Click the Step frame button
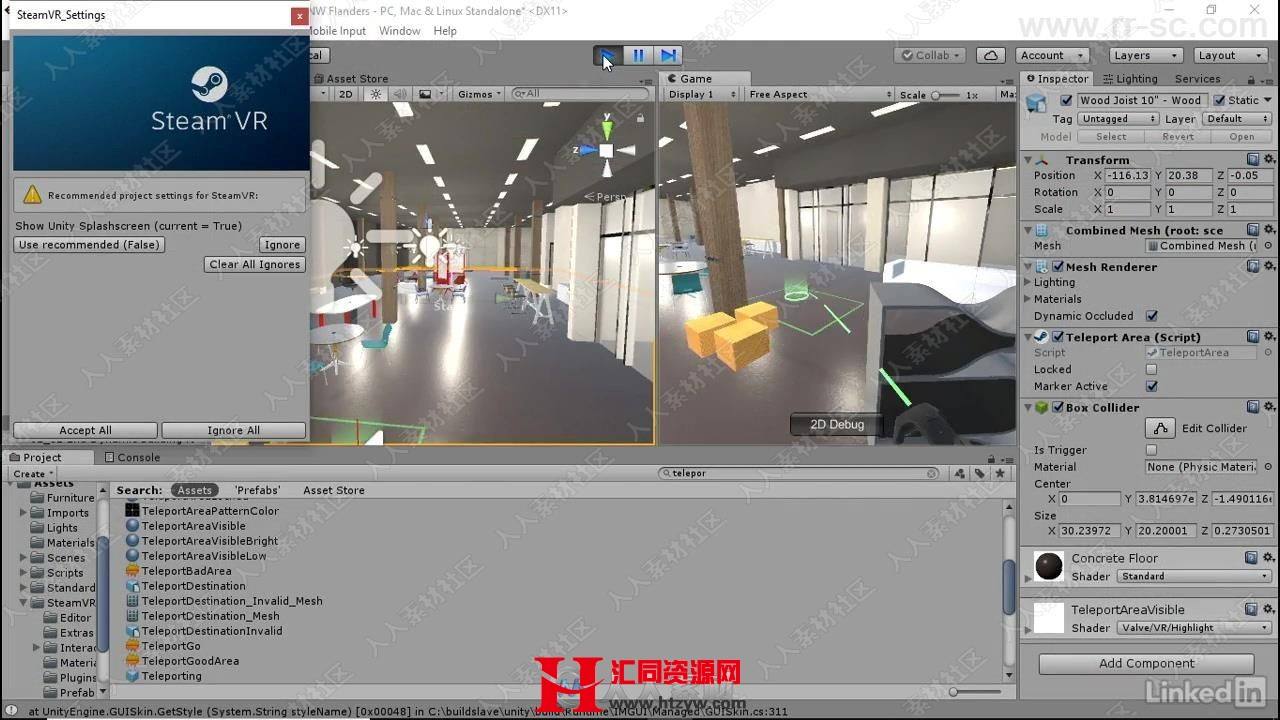The image size is (1280, 720). (x=668, y=56)
